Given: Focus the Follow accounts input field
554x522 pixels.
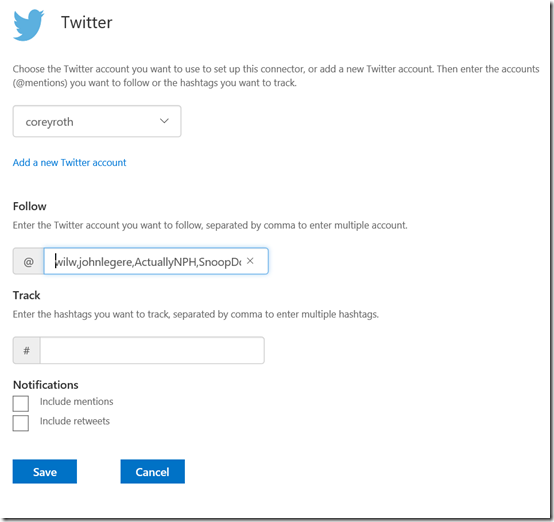Looking at the screenshot, I should point(156,261).
